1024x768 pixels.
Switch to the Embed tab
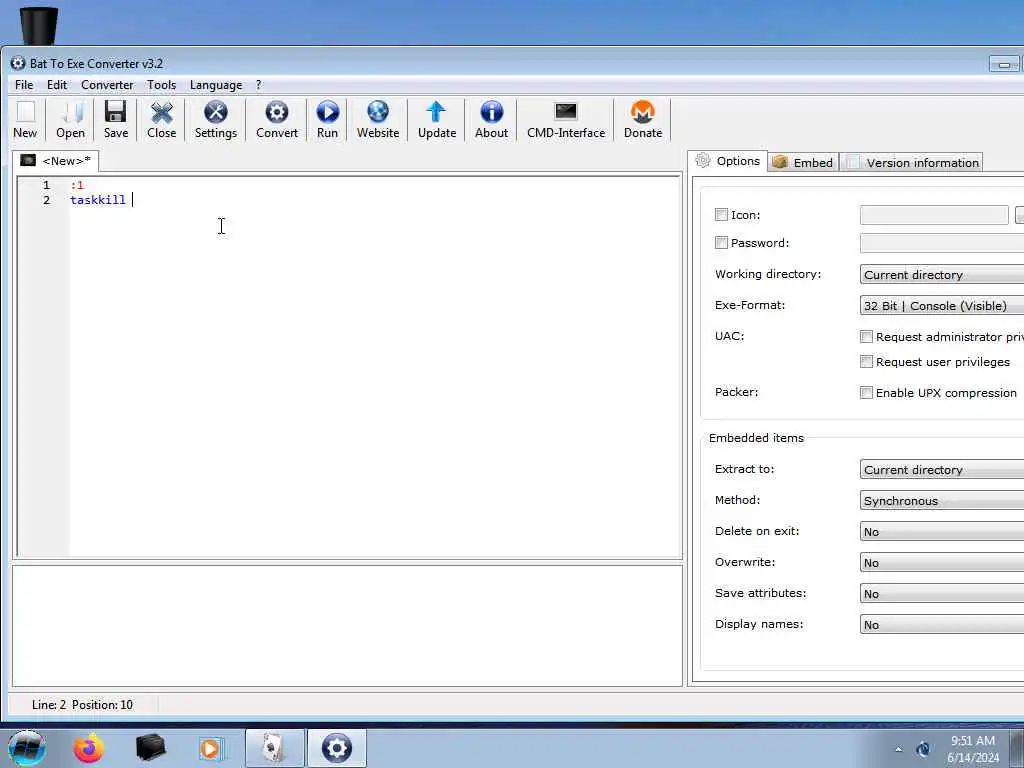point(803,163)
